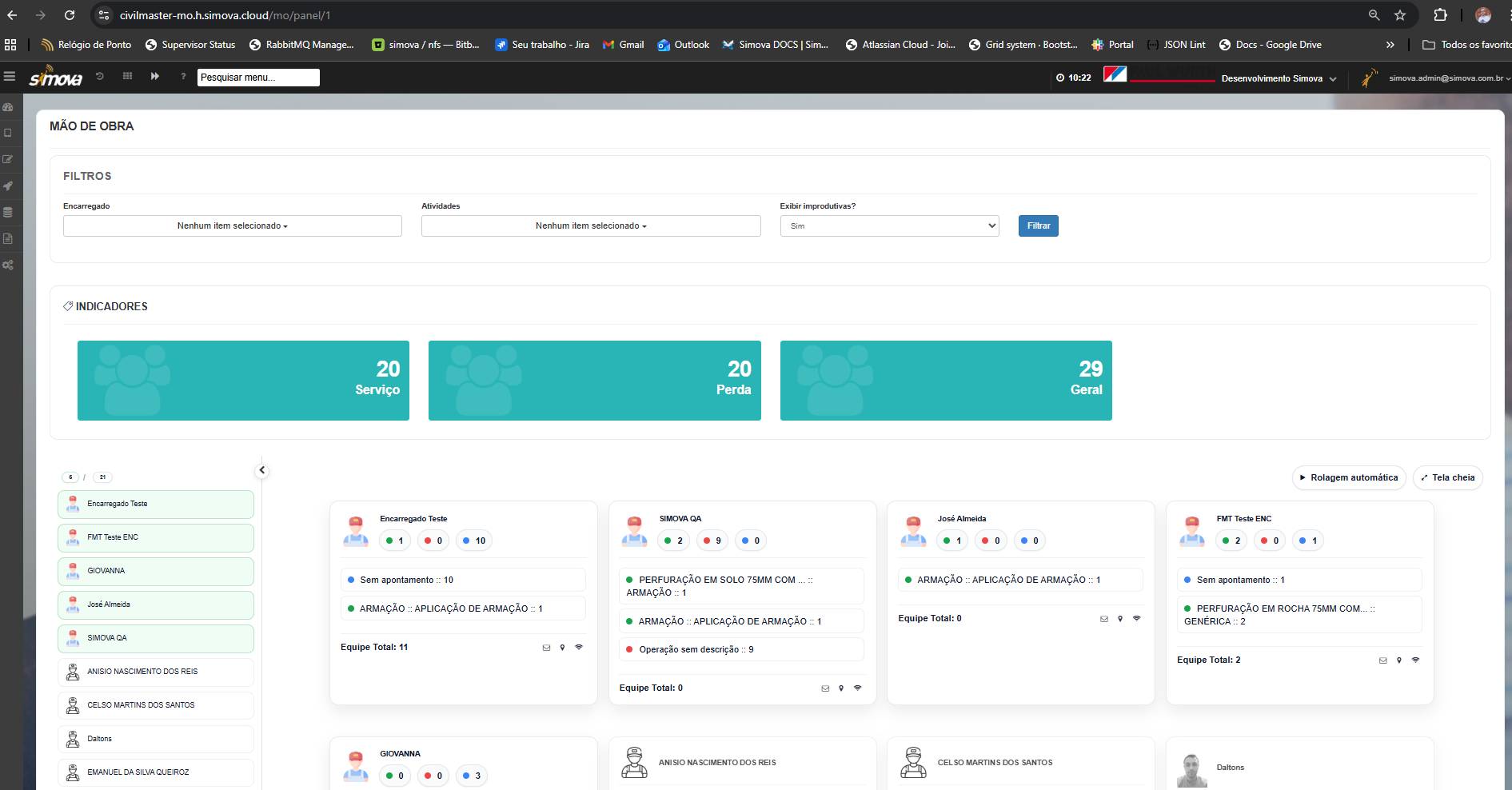Click the history icon beside Simova logo
1512x790 pixels.
(100, 77)
